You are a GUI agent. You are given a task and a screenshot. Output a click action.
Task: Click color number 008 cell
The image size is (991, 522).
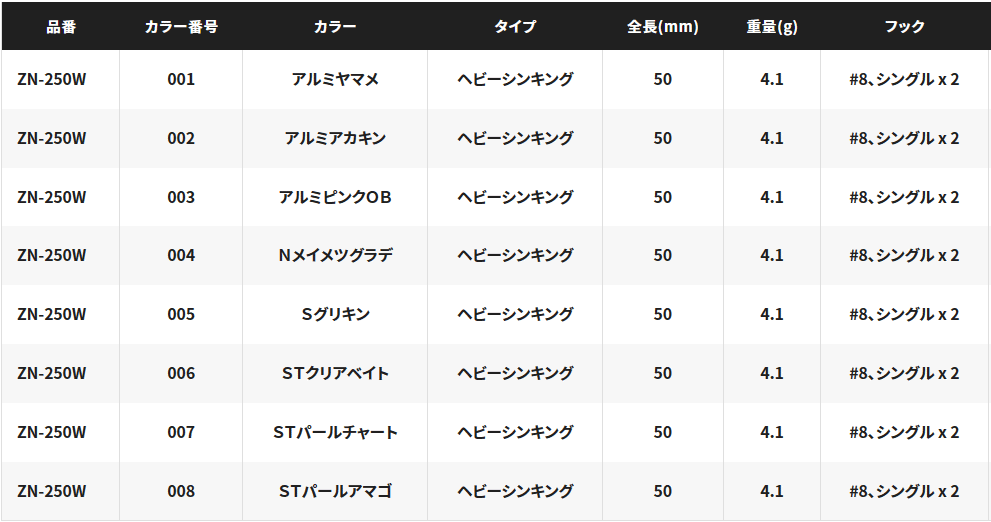(181, 491)
